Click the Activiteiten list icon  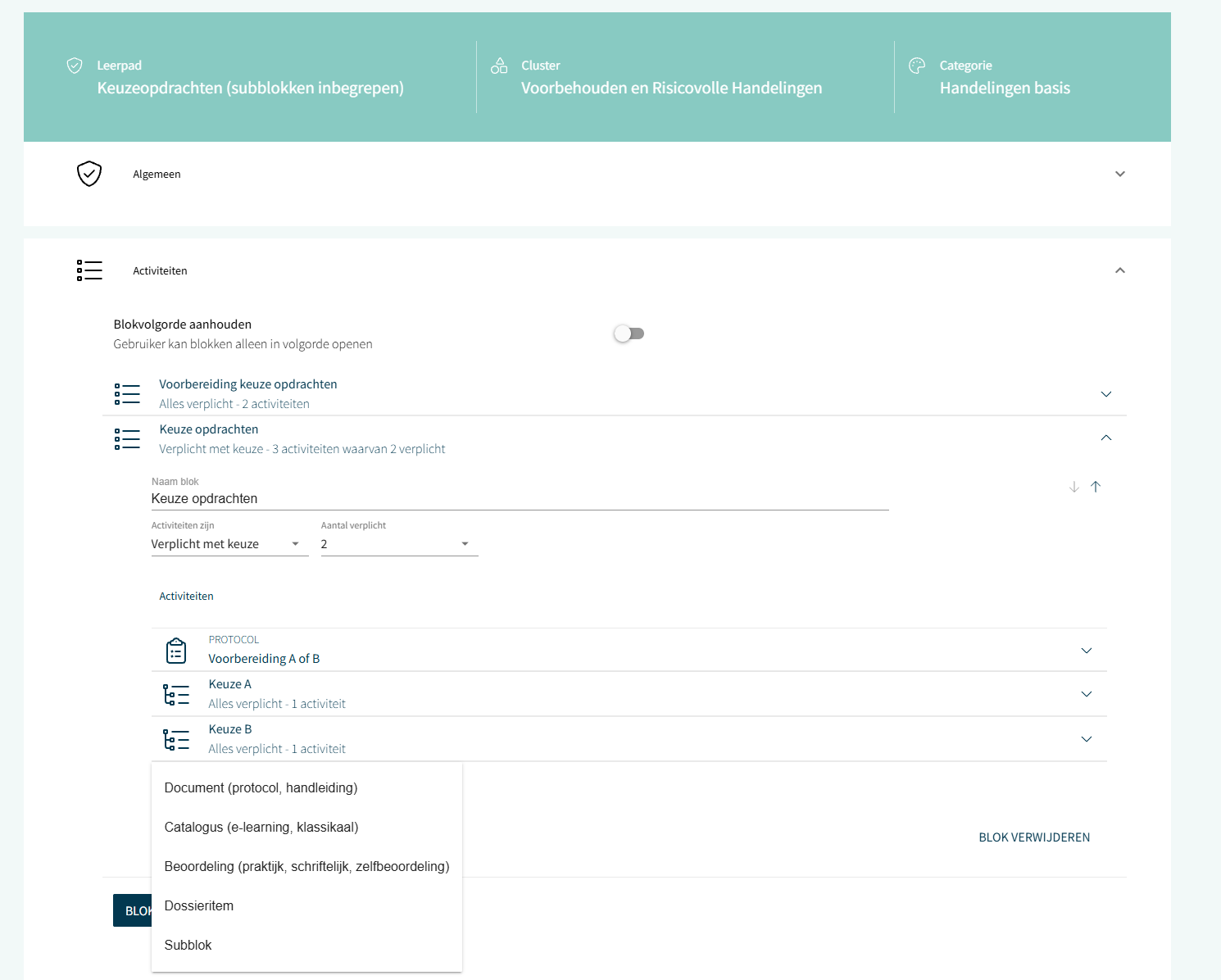[89, 270]
